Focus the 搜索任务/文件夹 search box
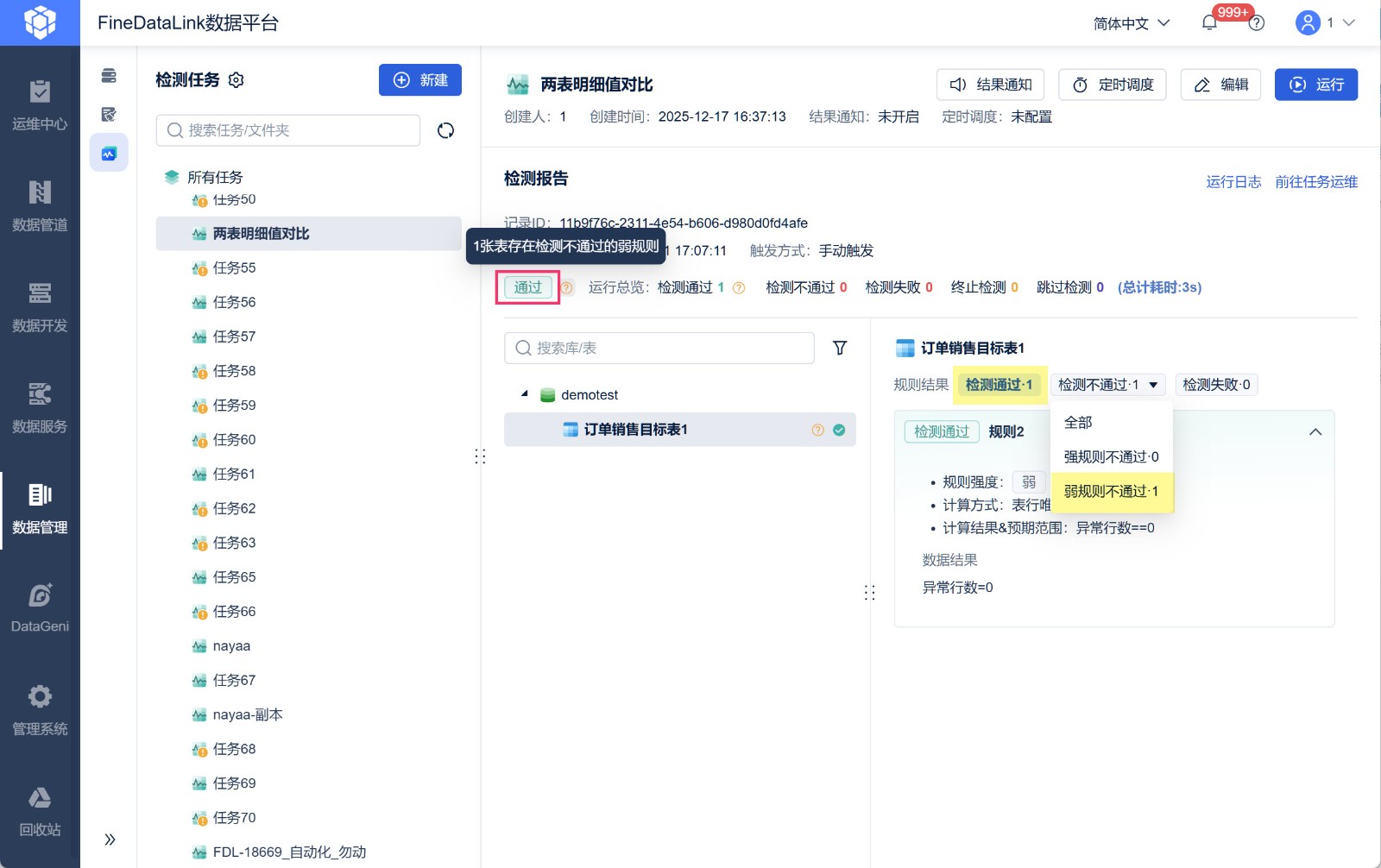 click(x=288, y=130)
